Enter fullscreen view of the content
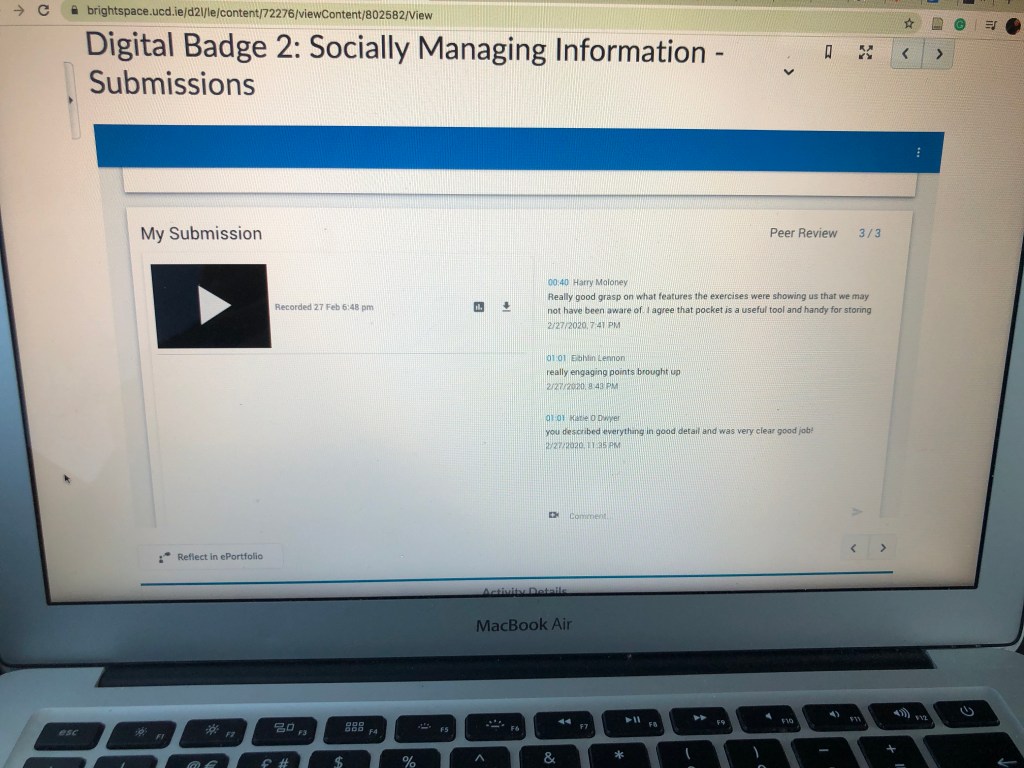This screenshot has height=768, width=1024. [x=866, y=53]
